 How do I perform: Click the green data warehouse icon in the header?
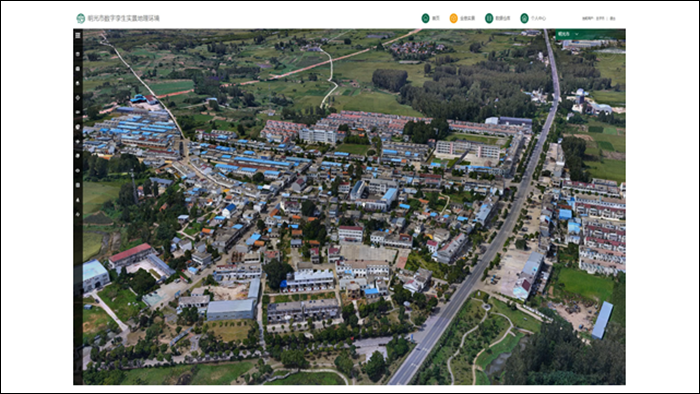point(489,18)
